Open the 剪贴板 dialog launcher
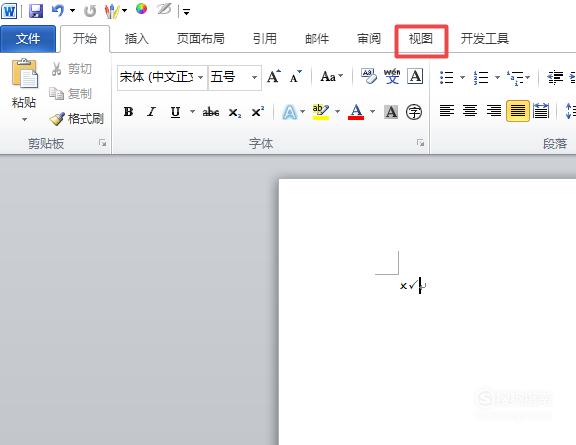 click(x=102, y=143)
